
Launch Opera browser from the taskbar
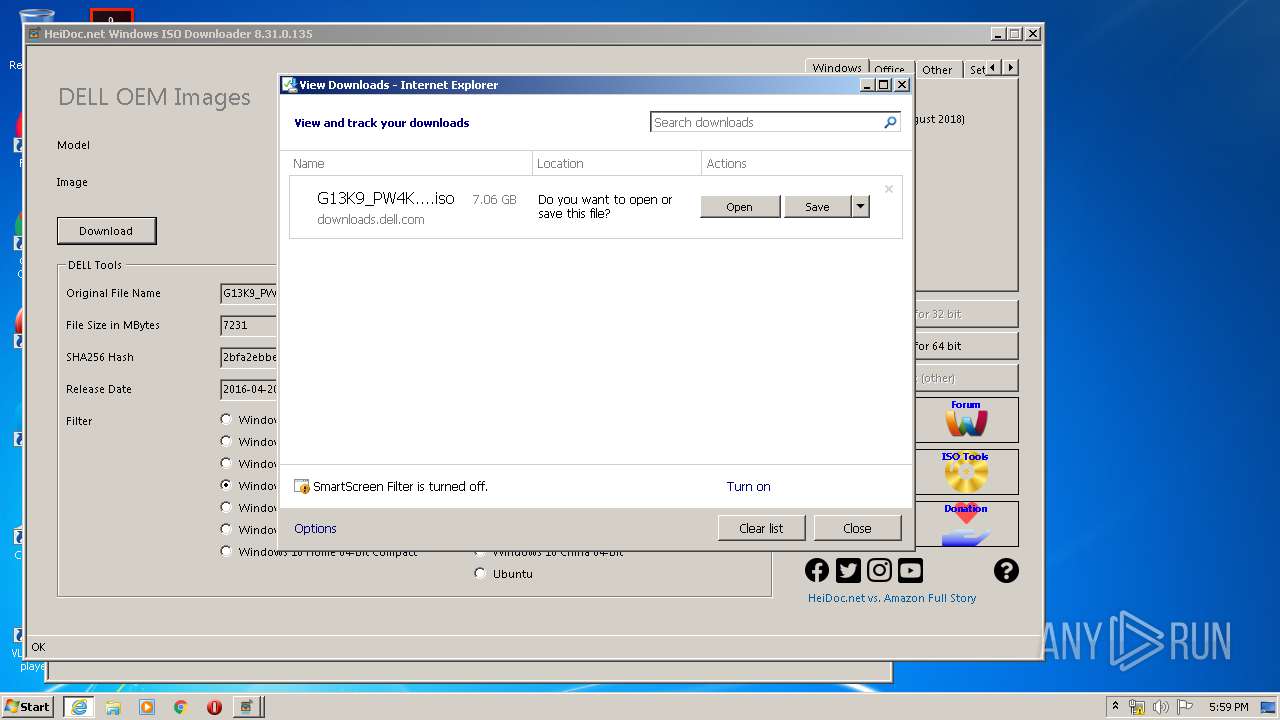(x=214, y=707)
